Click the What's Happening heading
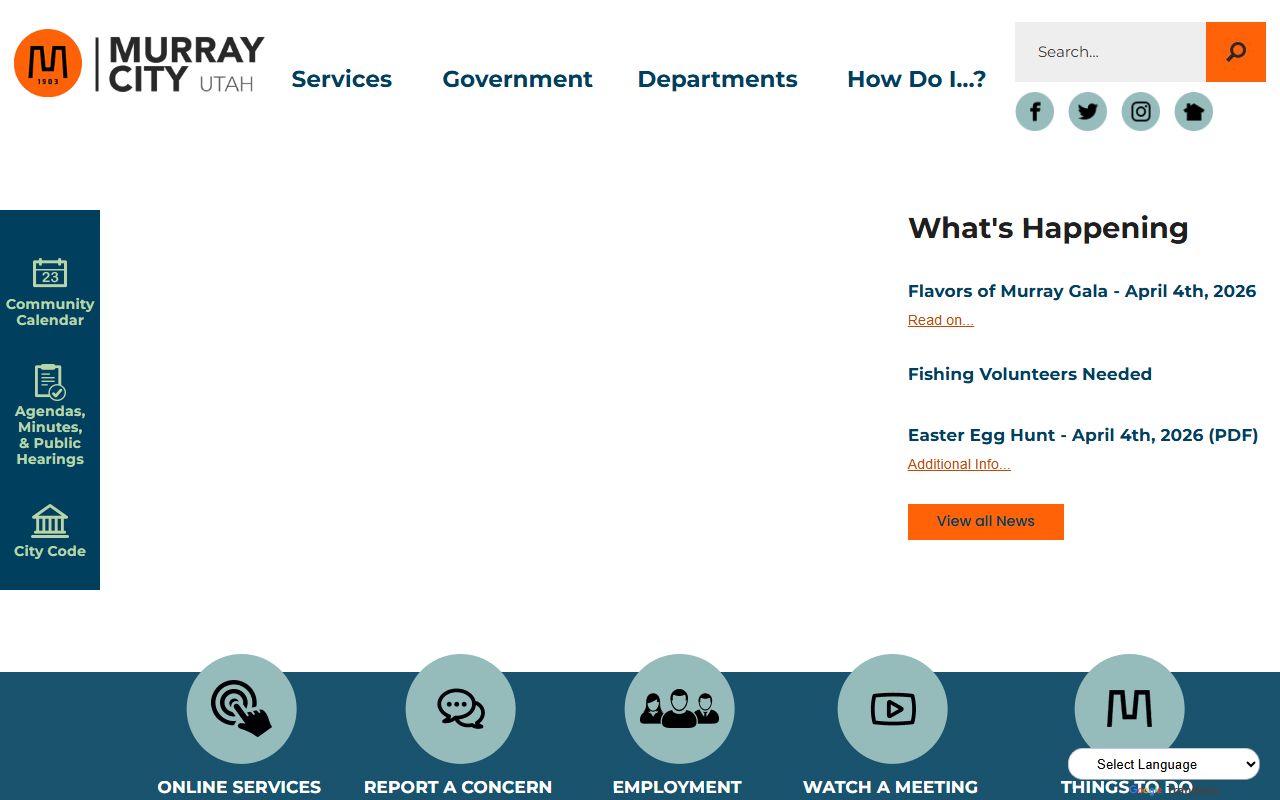 coord(1048,228)
